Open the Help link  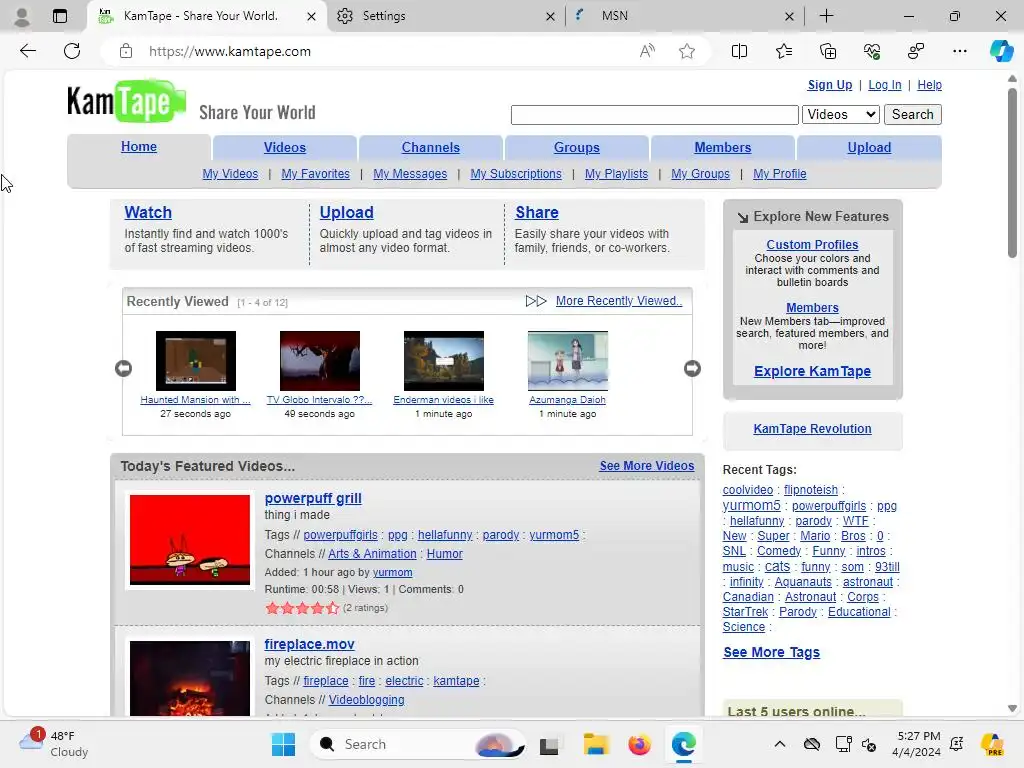point(929,85)
